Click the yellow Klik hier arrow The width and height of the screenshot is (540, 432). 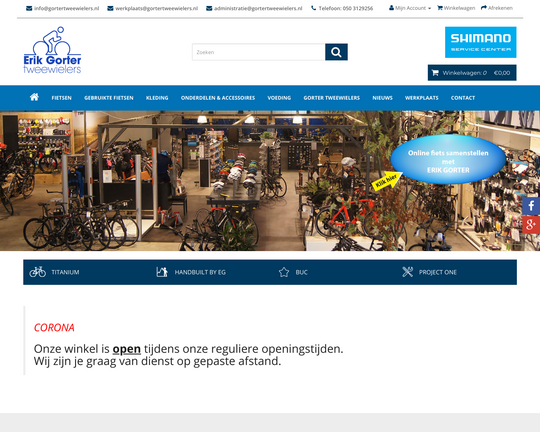(387, 181)
